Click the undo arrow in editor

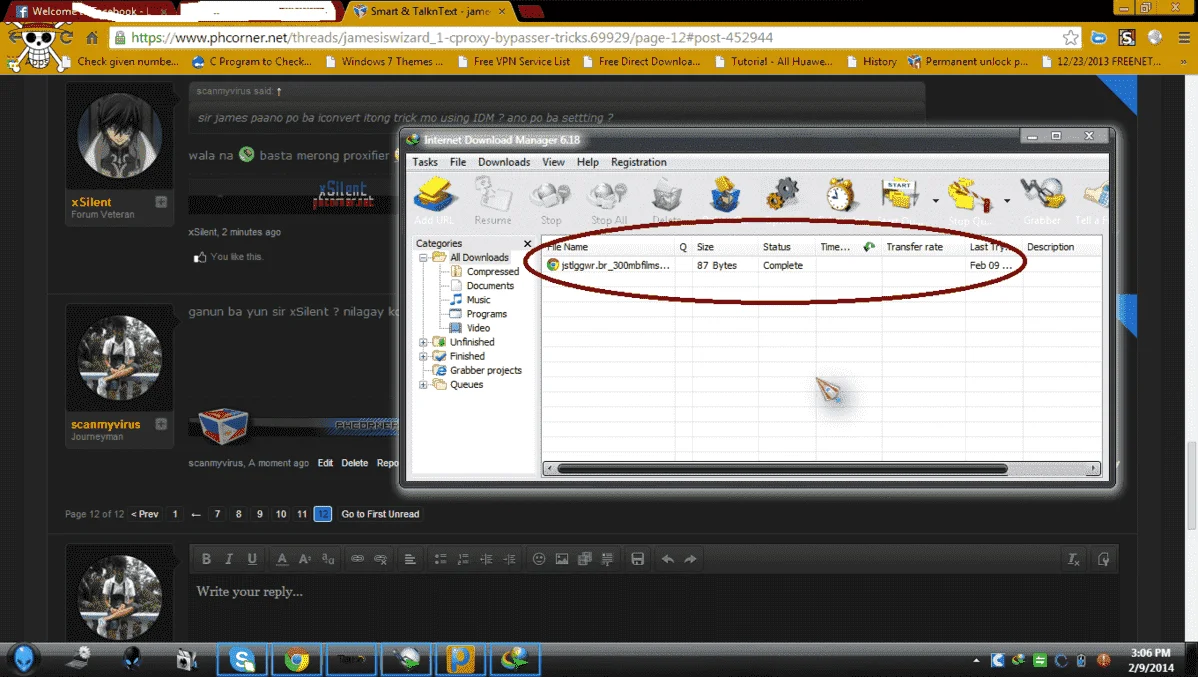tap(668, 559)
